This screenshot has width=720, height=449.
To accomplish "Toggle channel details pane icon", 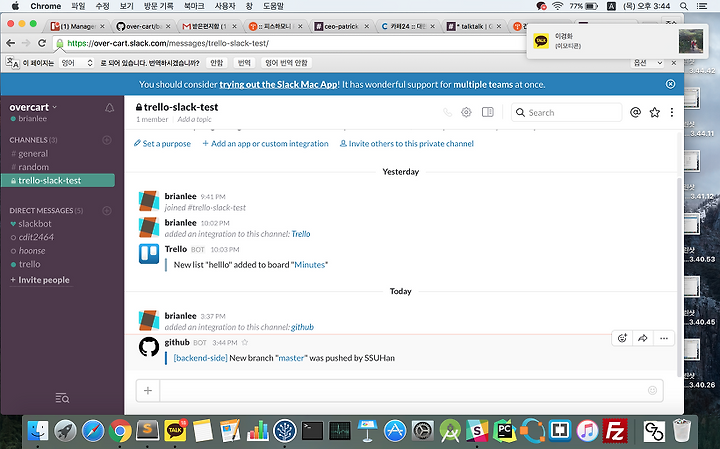I will click(488, 112).
